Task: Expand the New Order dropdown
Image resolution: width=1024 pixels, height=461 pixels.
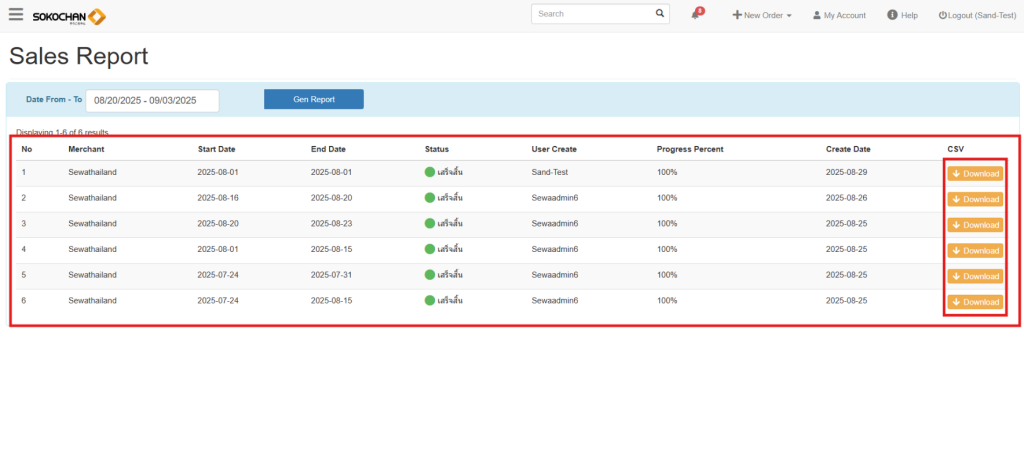Action: point(762,15)
